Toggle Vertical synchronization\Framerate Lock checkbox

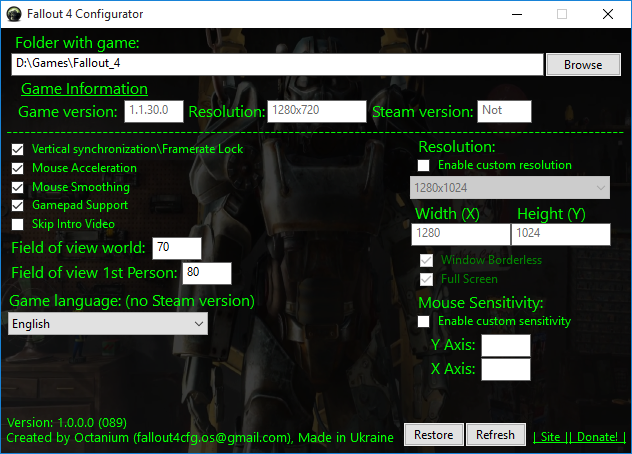(x=17, y=150)
